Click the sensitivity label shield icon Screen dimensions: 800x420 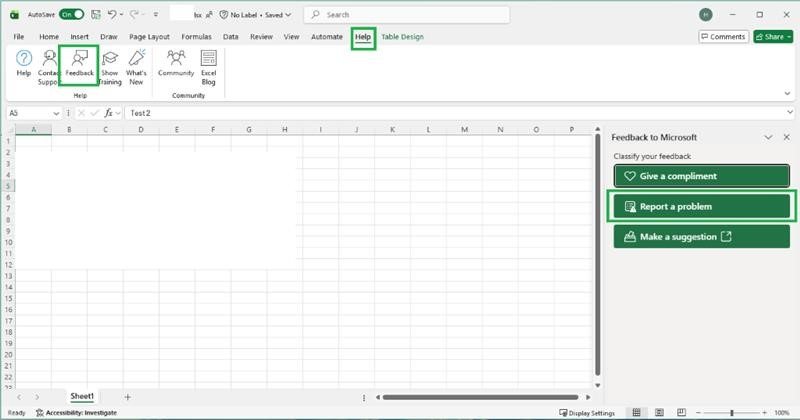point(223,15)
